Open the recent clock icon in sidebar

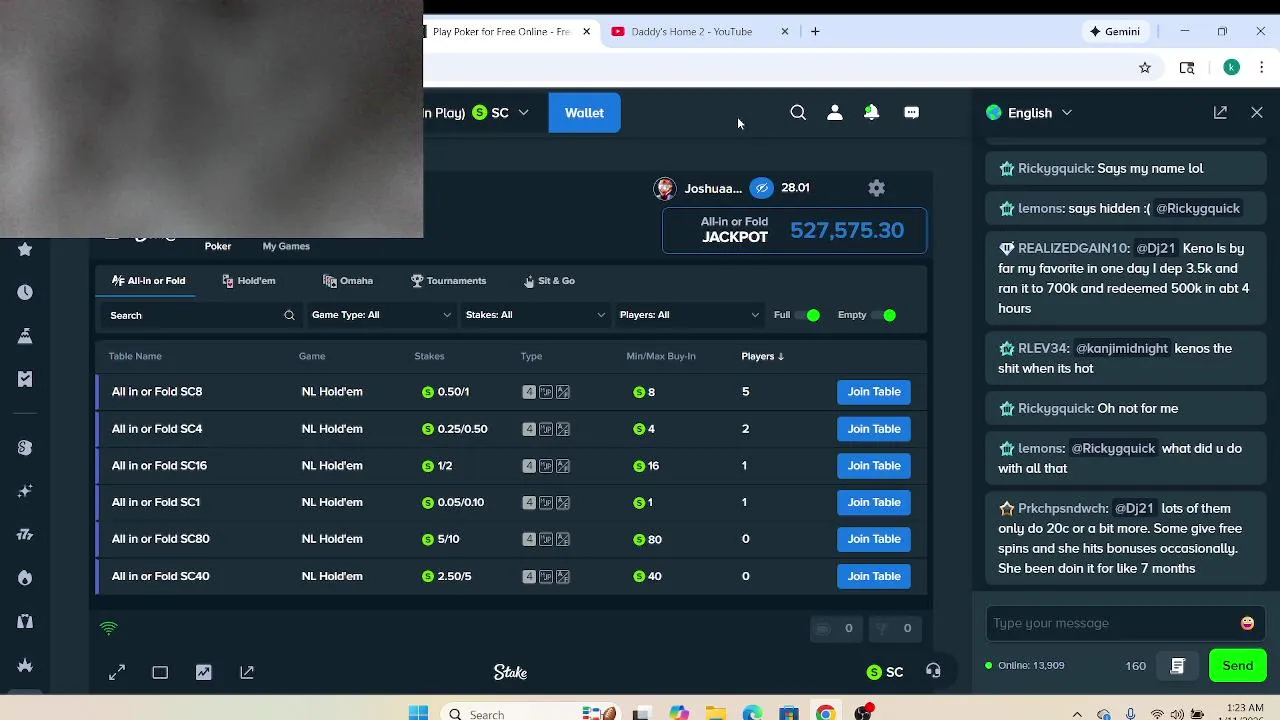click(25, 292)
